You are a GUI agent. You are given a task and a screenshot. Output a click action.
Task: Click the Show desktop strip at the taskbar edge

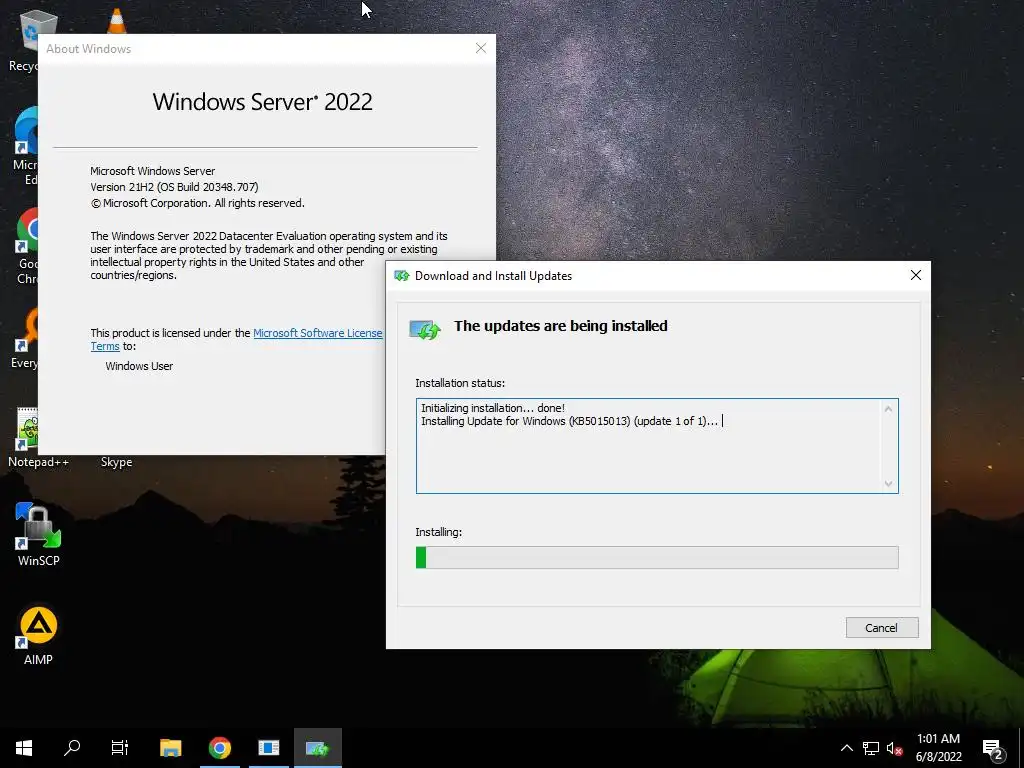(x=1021, y=748)
